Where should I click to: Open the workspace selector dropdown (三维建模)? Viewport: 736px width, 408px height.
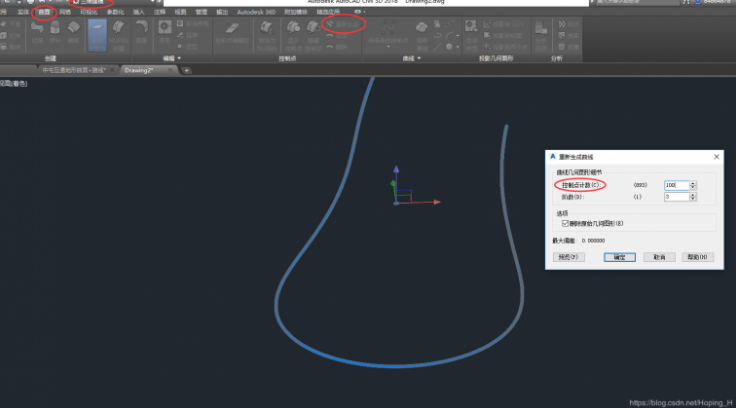(113, 2)
